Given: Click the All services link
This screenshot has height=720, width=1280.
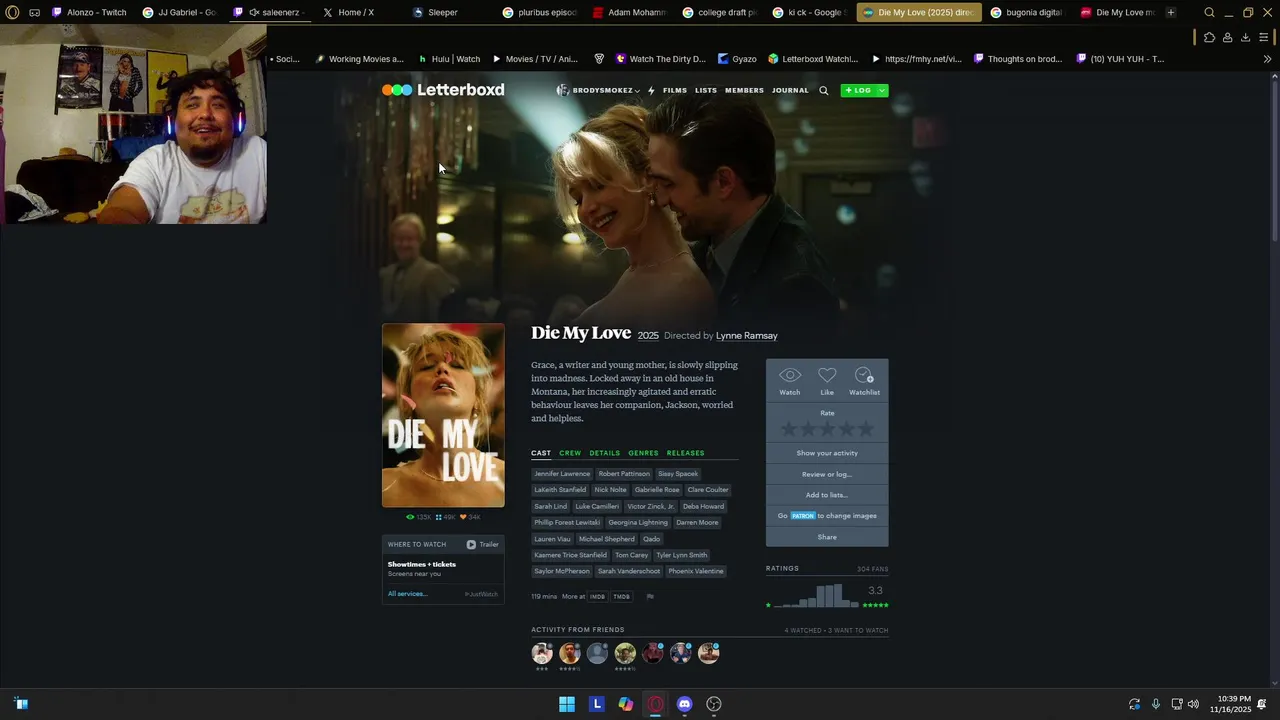Looking at the screenshot, I should tap(407, 594).
